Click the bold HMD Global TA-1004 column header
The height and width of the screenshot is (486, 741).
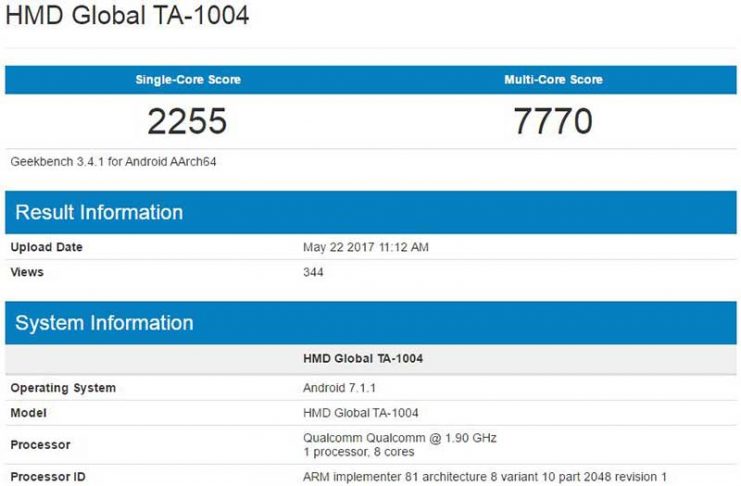(362, 358)
